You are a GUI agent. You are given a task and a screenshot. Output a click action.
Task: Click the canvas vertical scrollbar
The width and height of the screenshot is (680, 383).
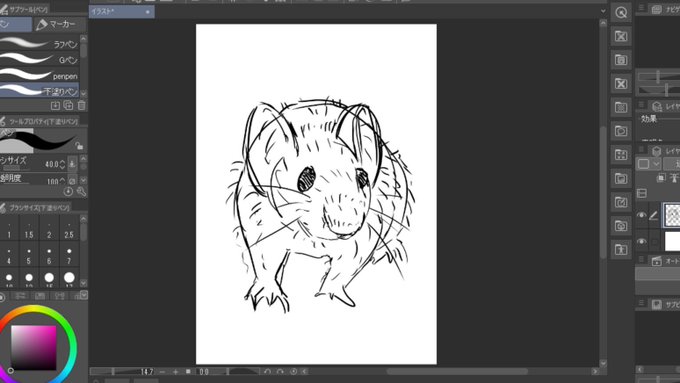(x=603, y=192)
